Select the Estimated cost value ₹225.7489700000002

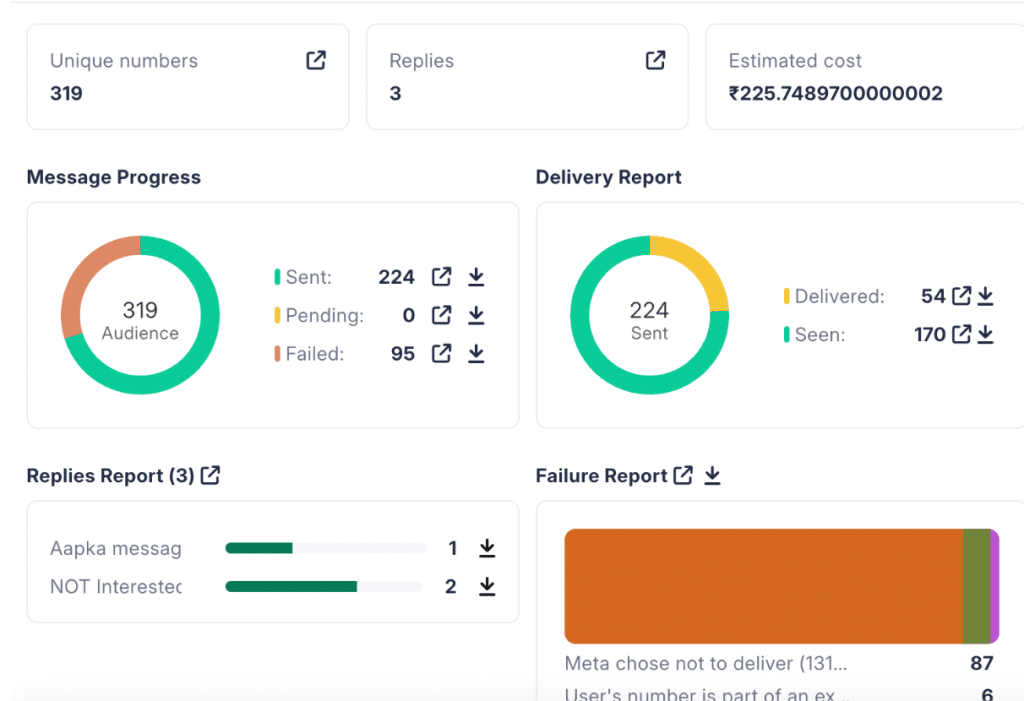point(835,93)
